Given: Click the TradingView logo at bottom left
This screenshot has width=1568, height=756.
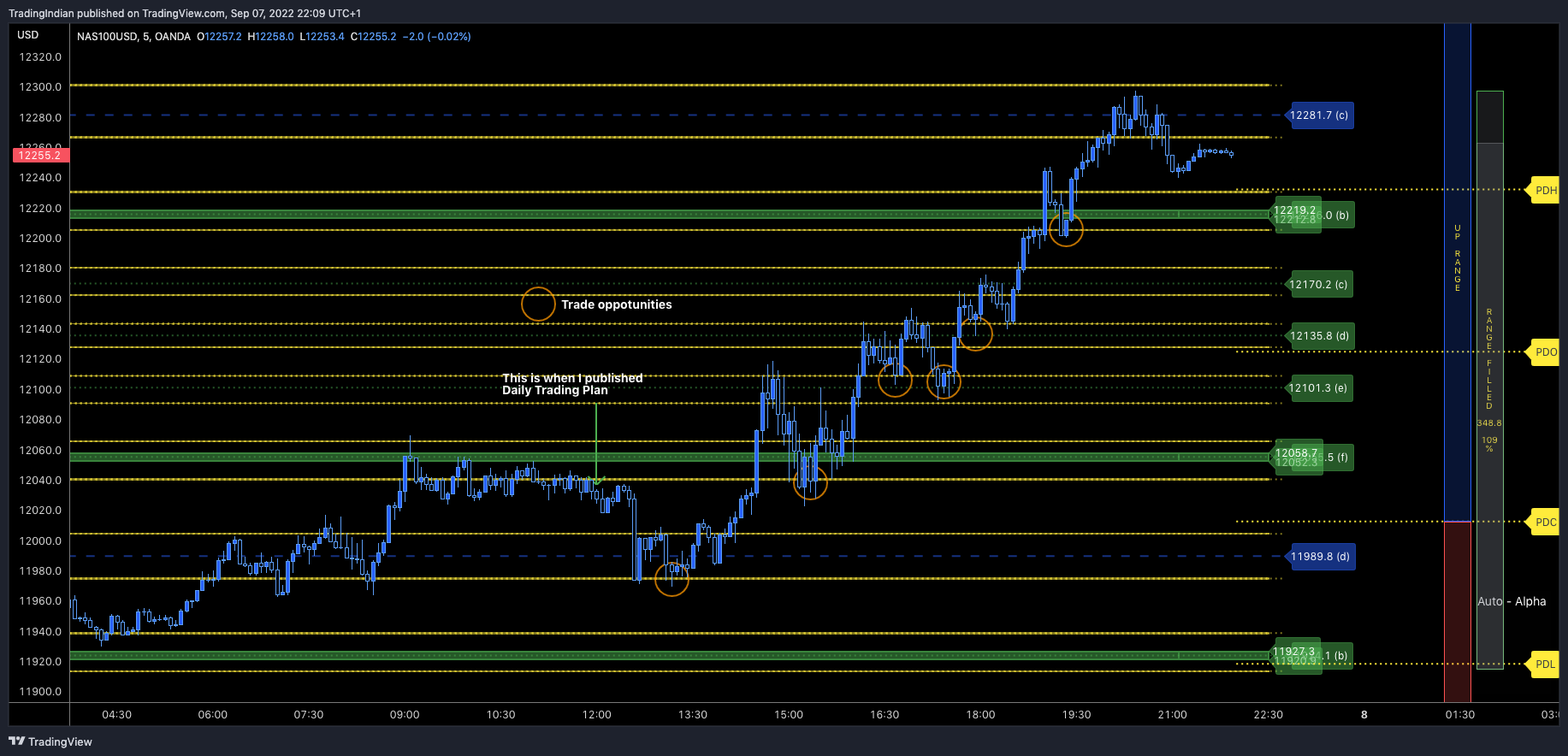Looking at the screenshot, I should coord(50,741).
